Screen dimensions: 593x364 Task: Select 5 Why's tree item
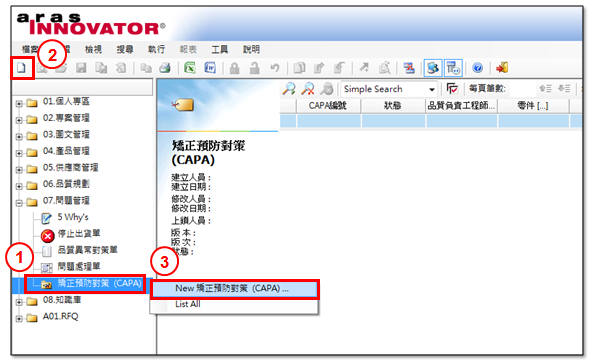73,217
